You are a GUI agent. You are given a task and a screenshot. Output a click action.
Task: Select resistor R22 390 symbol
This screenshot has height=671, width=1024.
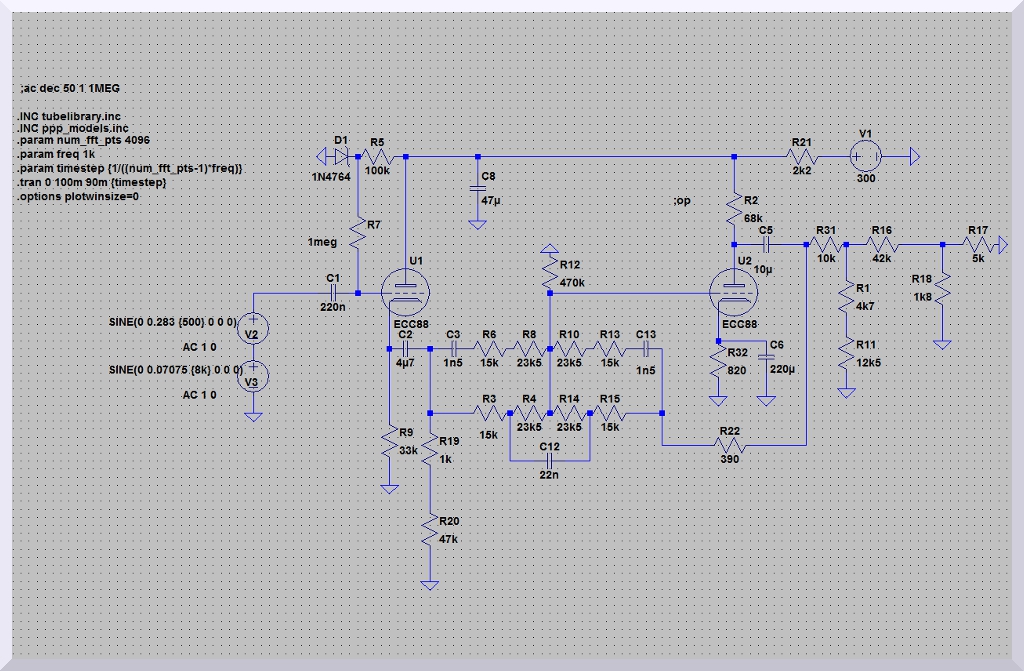click(730, 446)
